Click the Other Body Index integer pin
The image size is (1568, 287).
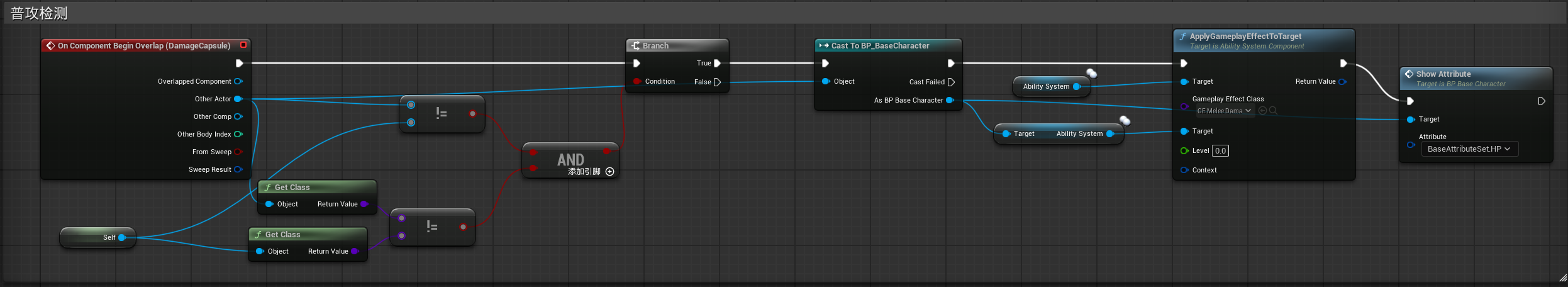(x=238, y=134)
